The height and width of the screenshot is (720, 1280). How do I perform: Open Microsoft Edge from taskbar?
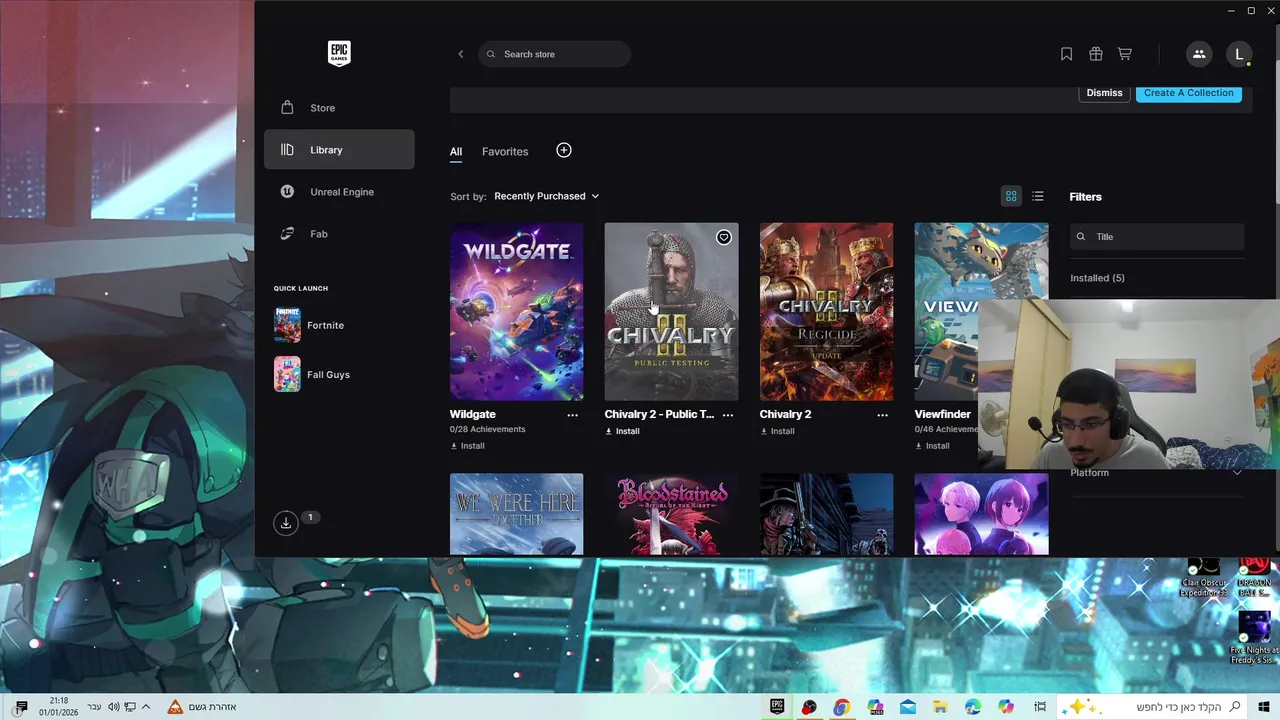point(973,706)
